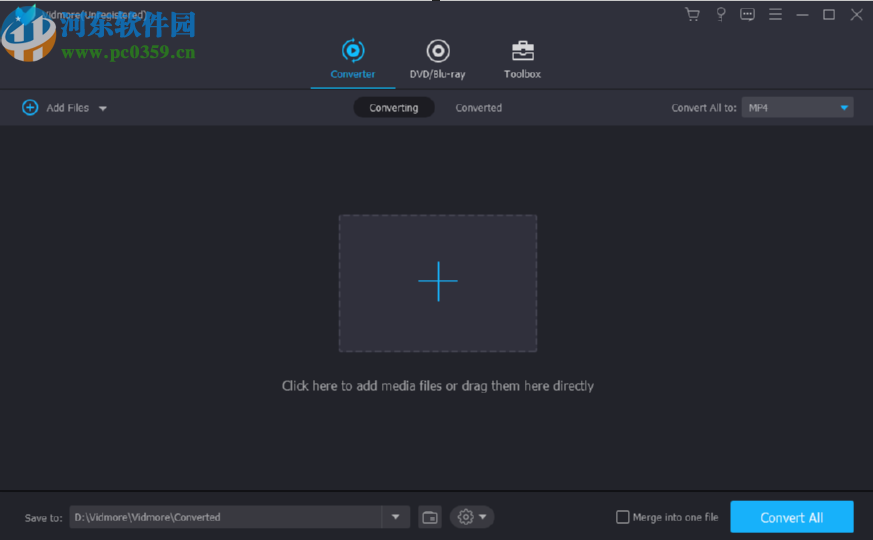
Task: Select the Converting sub-tab
Action: tap(394, 107)
